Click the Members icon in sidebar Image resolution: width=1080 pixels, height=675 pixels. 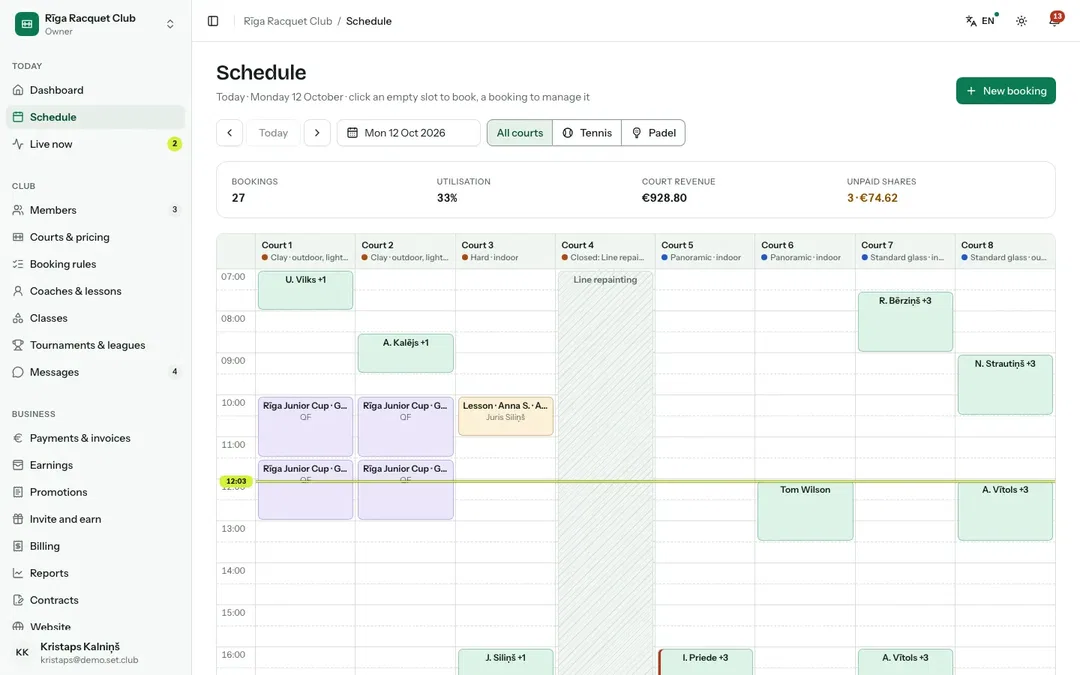pyautogui.click(x=18, y=210)
